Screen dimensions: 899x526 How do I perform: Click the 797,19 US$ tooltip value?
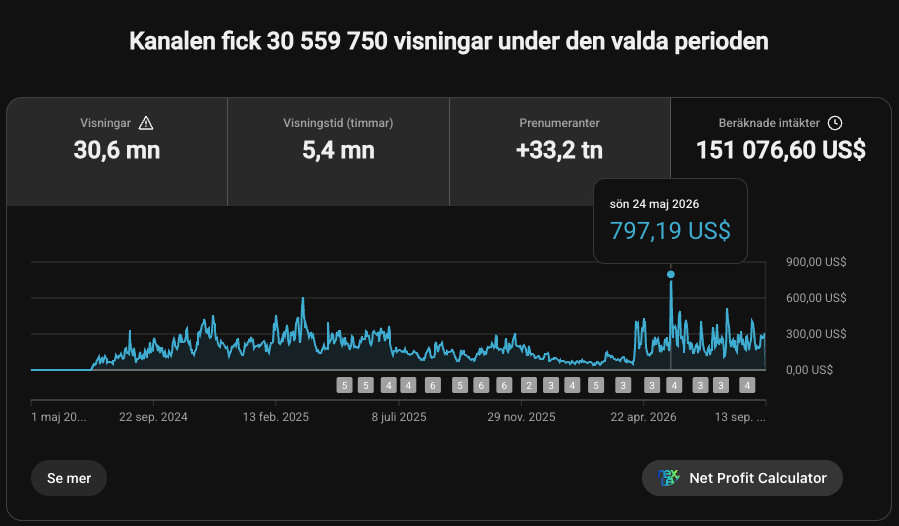[670, 231]
